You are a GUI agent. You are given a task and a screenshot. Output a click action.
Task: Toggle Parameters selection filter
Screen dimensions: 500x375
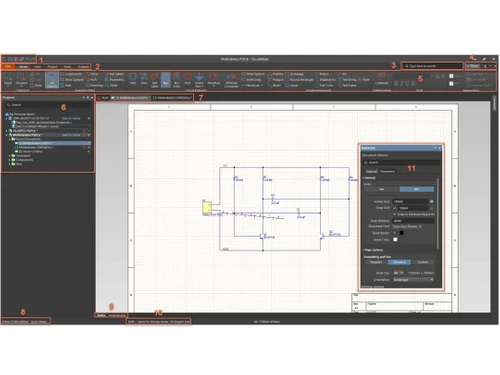[x=115, y=80]
